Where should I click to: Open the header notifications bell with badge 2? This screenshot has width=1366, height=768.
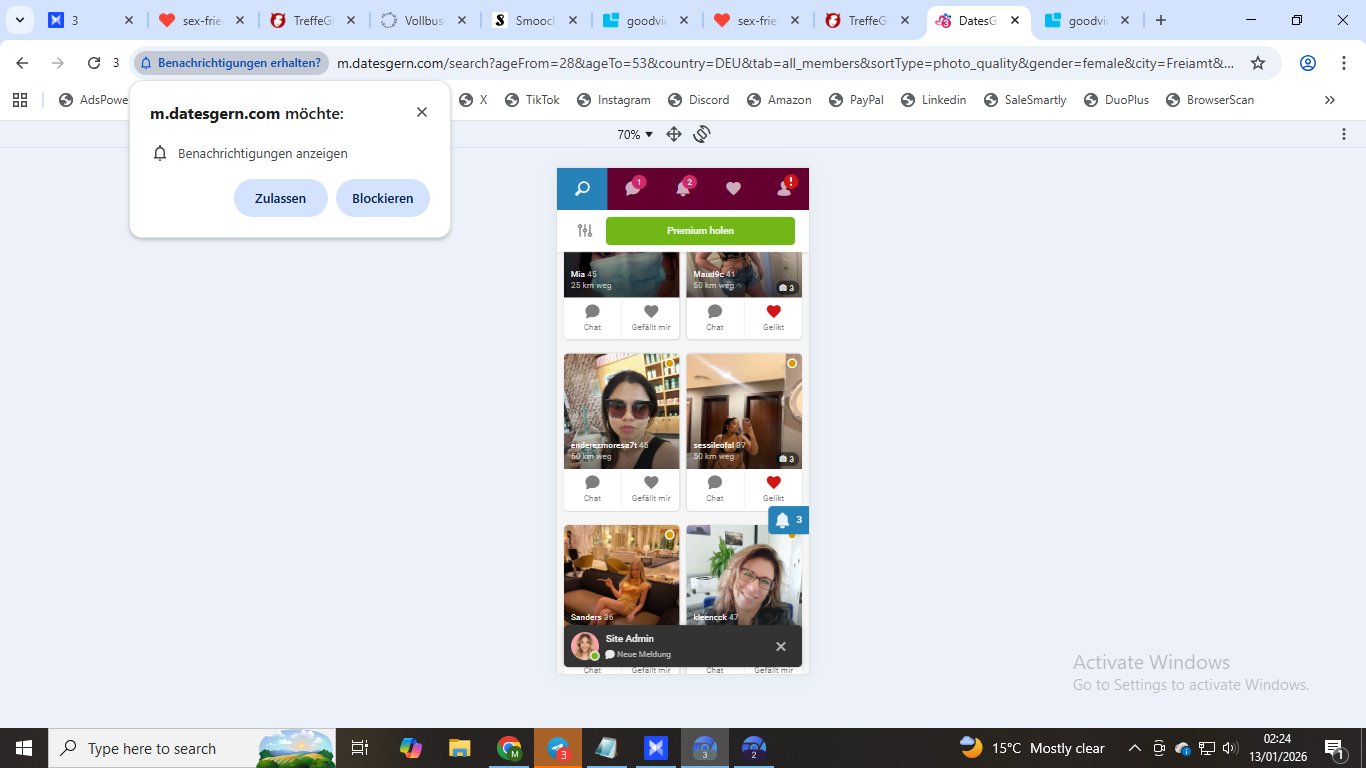(x=683, y=189)
